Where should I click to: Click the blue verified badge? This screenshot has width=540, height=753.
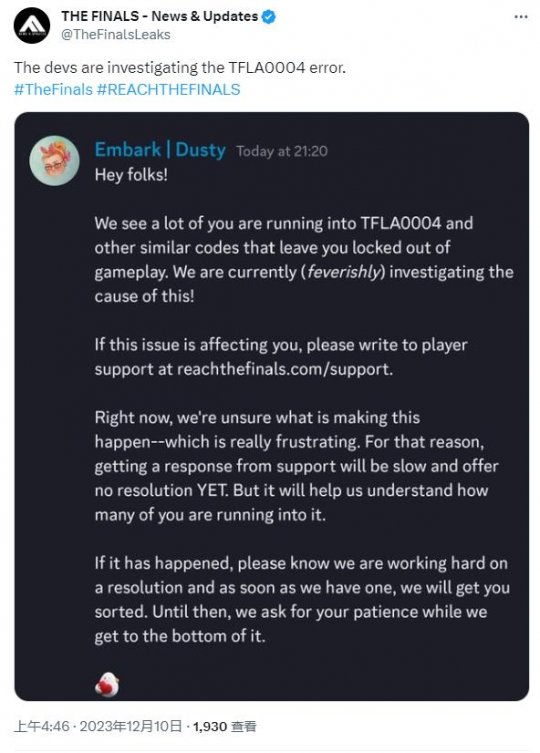[269, 17]
